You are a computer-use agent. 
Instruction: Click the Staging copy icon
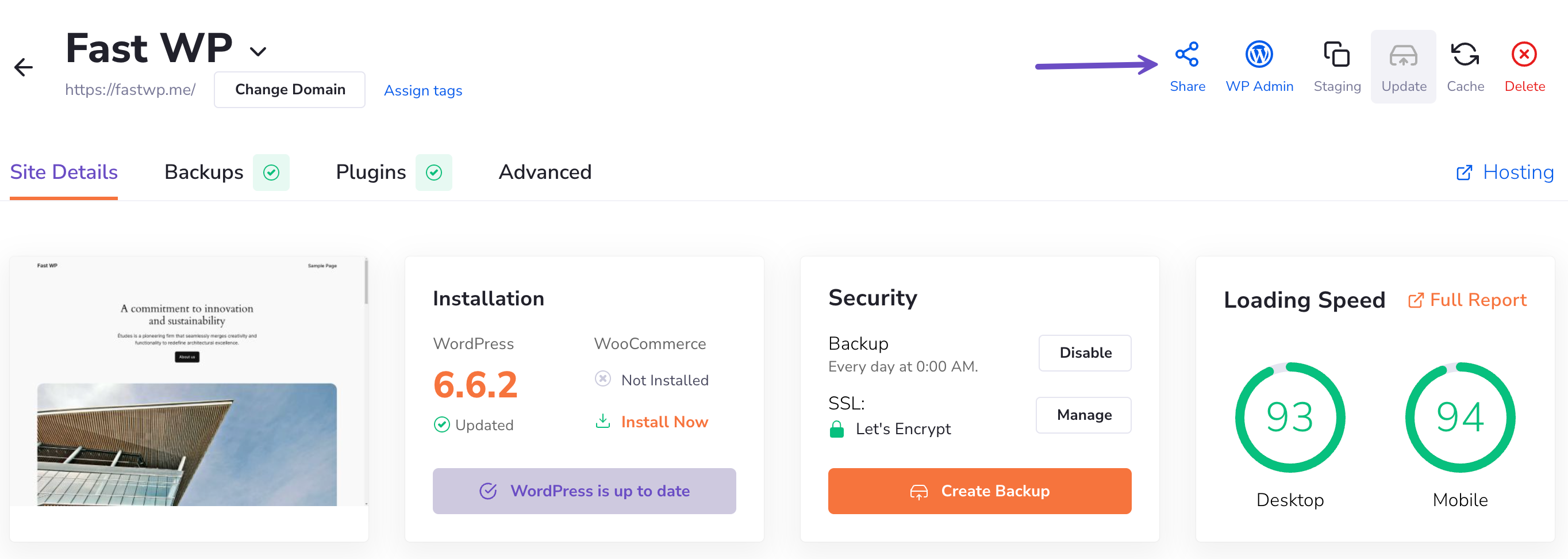point(1336,55)
